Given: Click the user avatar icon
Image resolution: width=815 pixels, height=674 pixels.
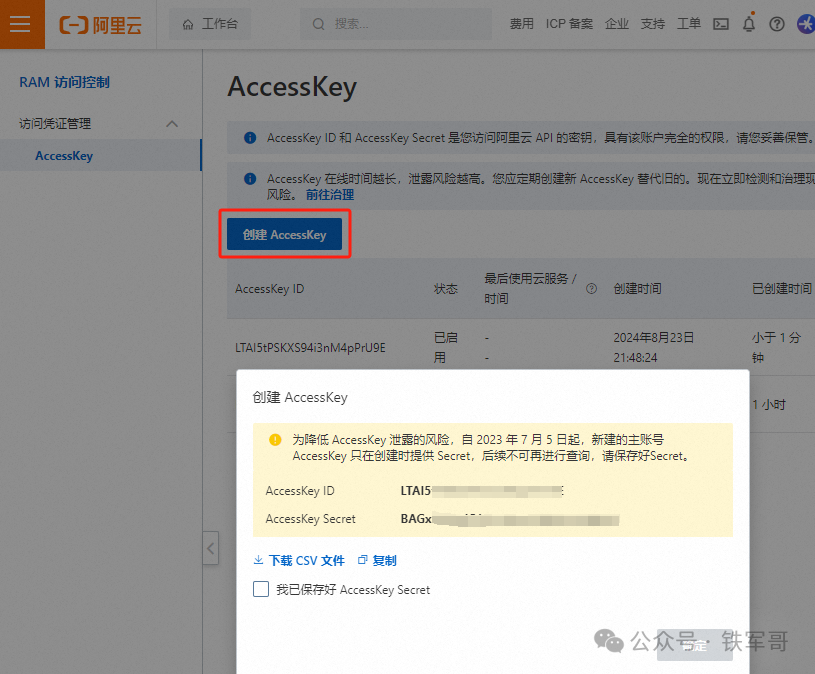Looking at the screenshot, I should point(806,24).
